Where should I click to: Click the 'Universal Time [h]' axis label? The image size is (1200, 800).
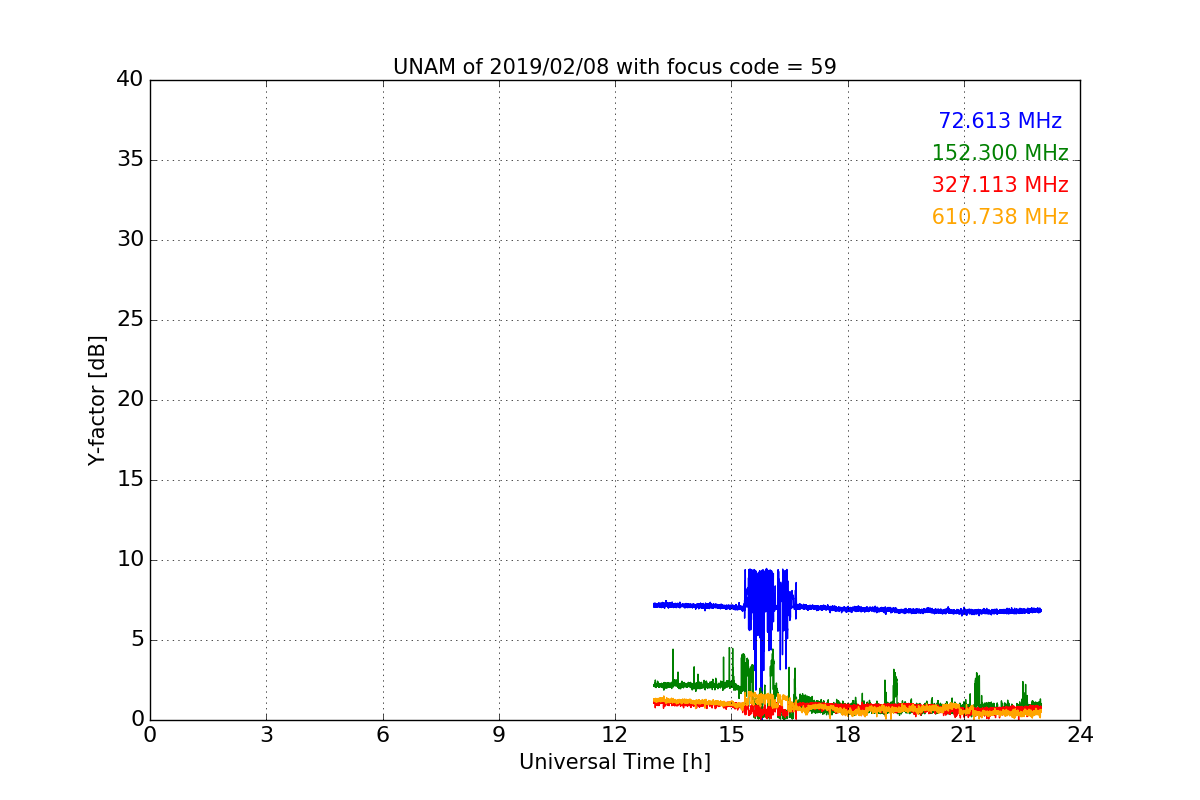(x=614, y=762)
